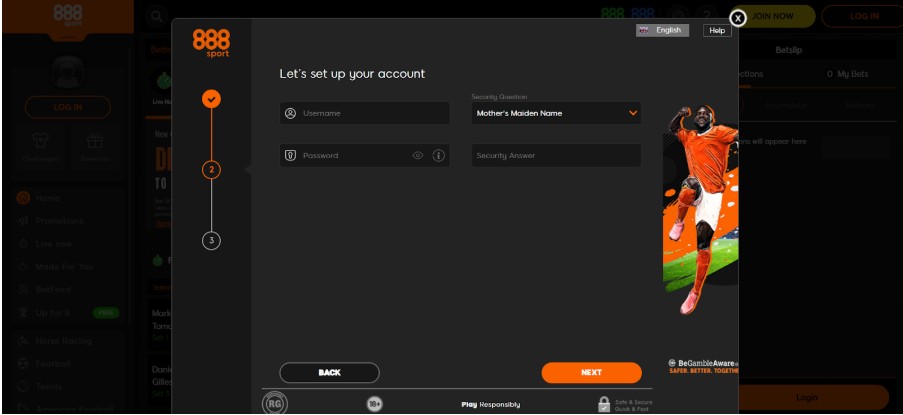Click the 888sport logo in the dialog
This screenshot has width=903, height=415.
pos(211,43)
